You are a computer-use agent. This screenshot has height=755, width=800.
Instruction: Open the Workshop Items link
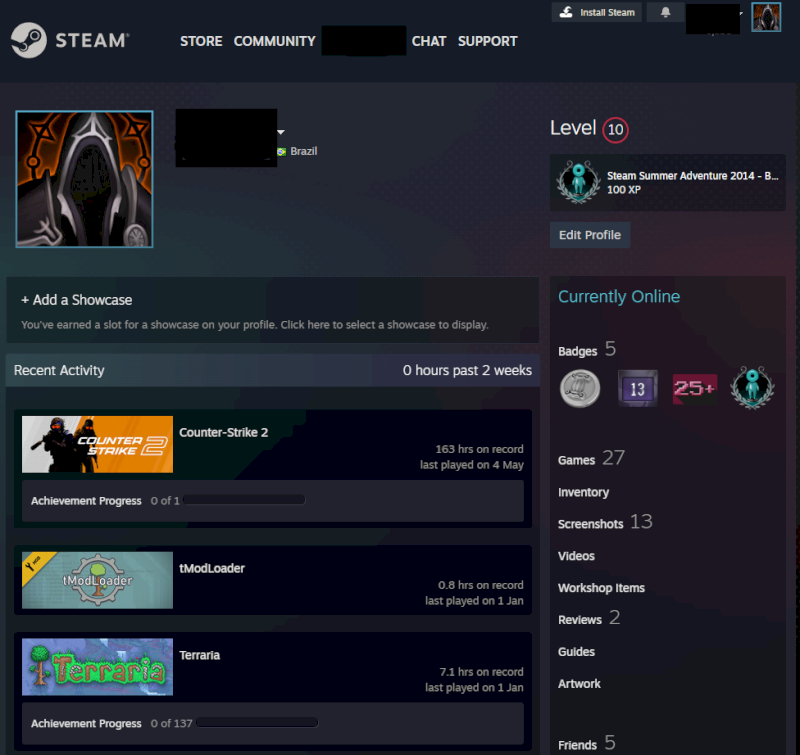click(x=601, y=588)
